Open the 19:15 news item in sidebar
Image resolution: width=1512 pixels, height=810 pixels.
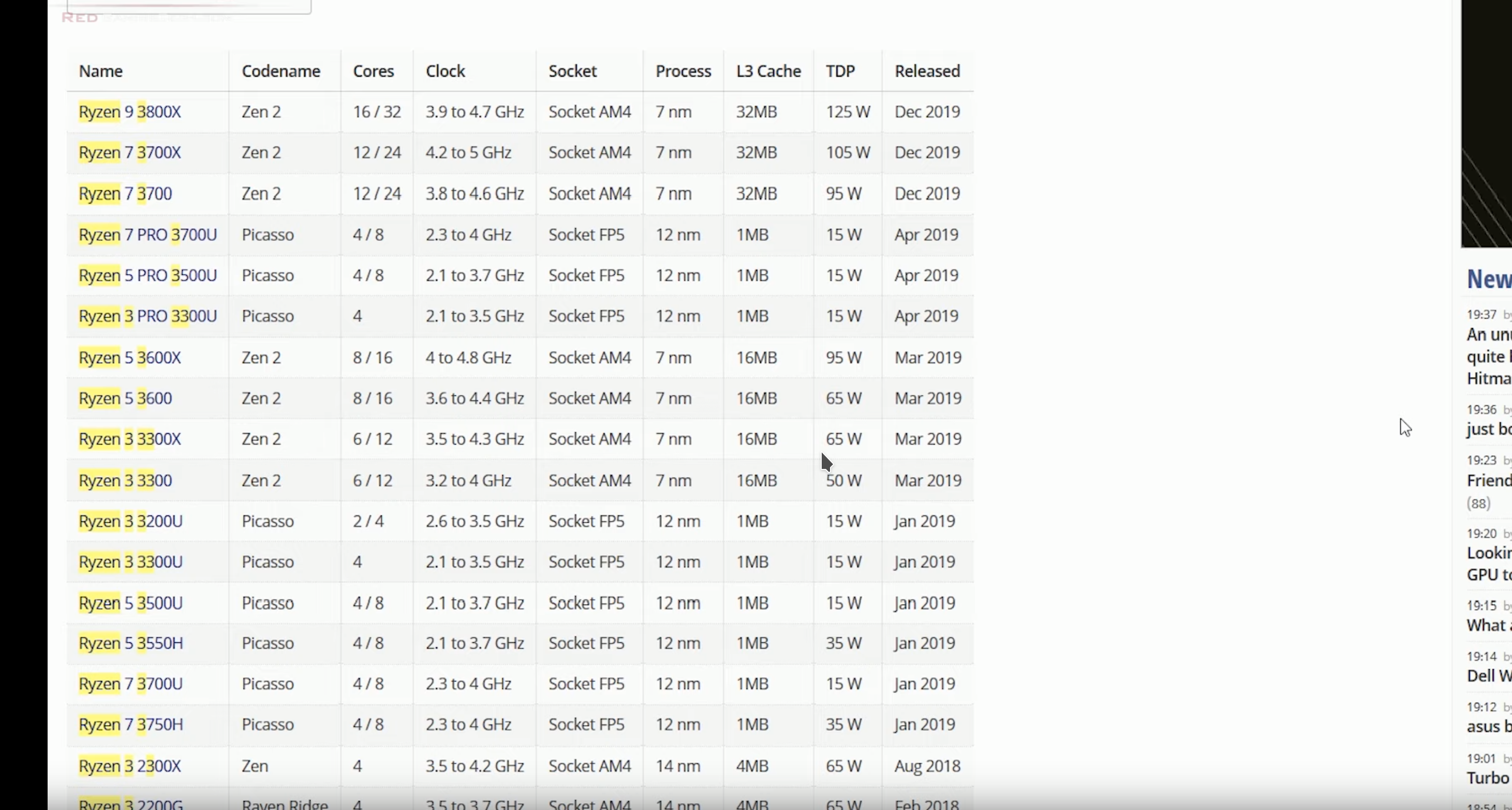click(x=1489, y=625)
